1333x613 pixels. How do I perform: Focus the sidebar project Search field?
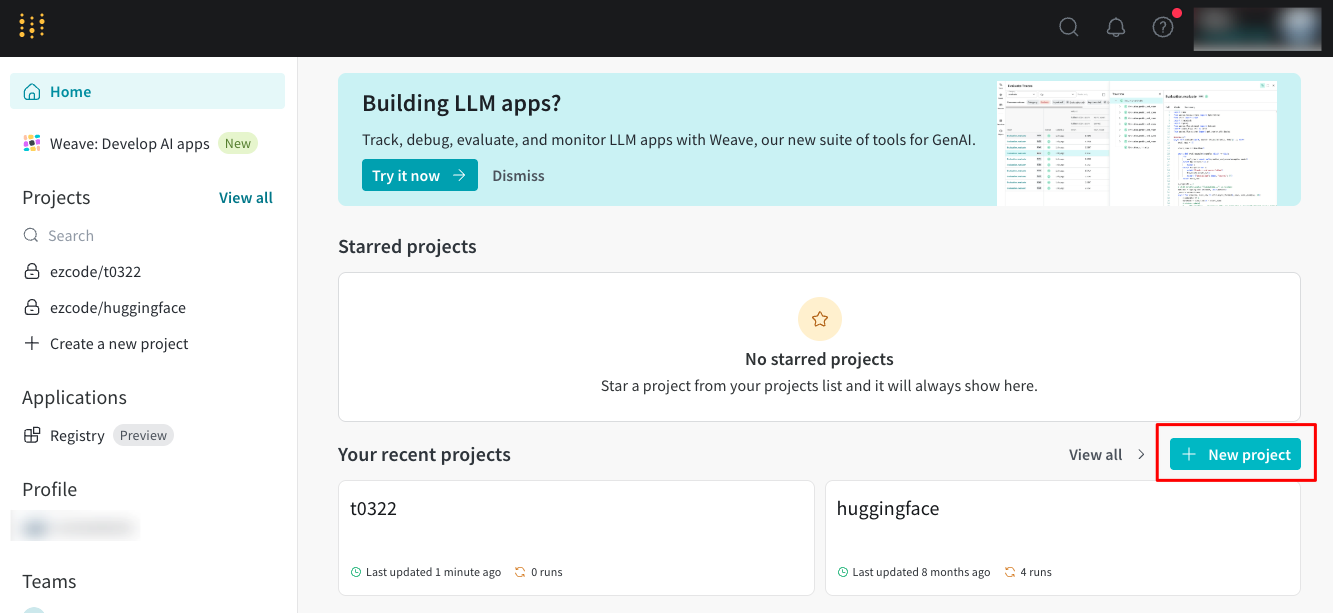pyautogui.click(x=148, y=235)
